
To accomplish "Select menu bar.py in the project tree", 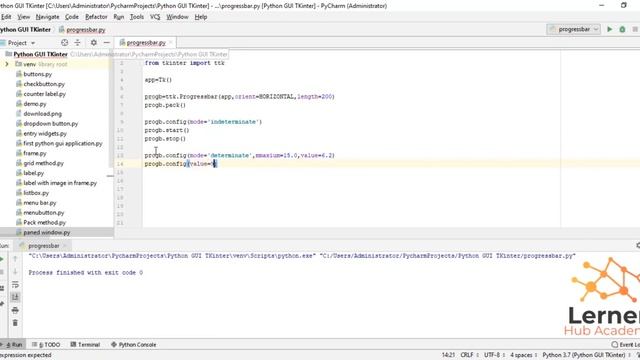I will (40, 202).
